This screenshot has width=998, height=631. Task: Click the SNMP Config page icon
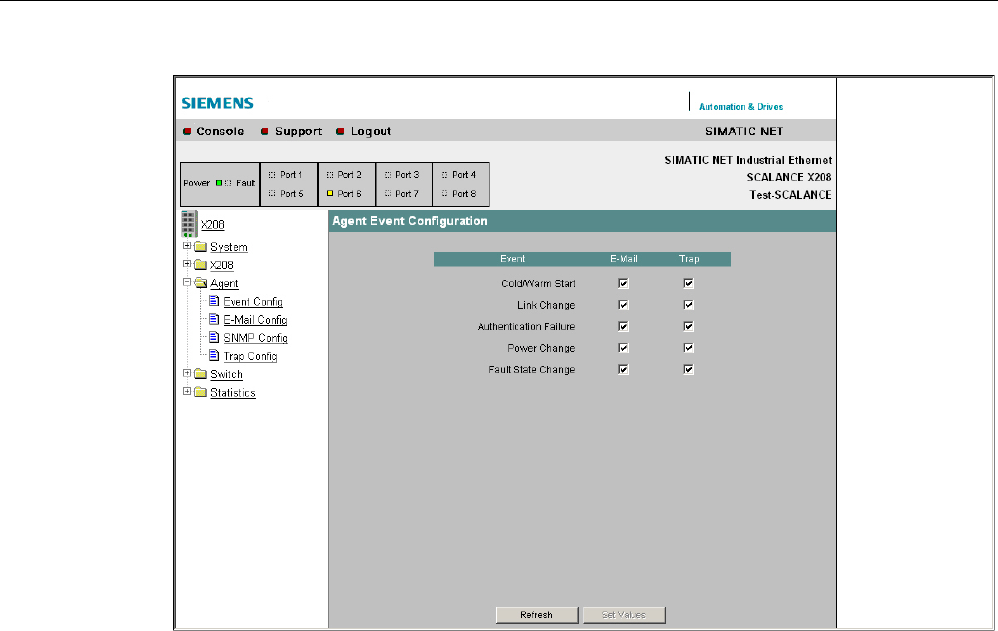point(214,337)
